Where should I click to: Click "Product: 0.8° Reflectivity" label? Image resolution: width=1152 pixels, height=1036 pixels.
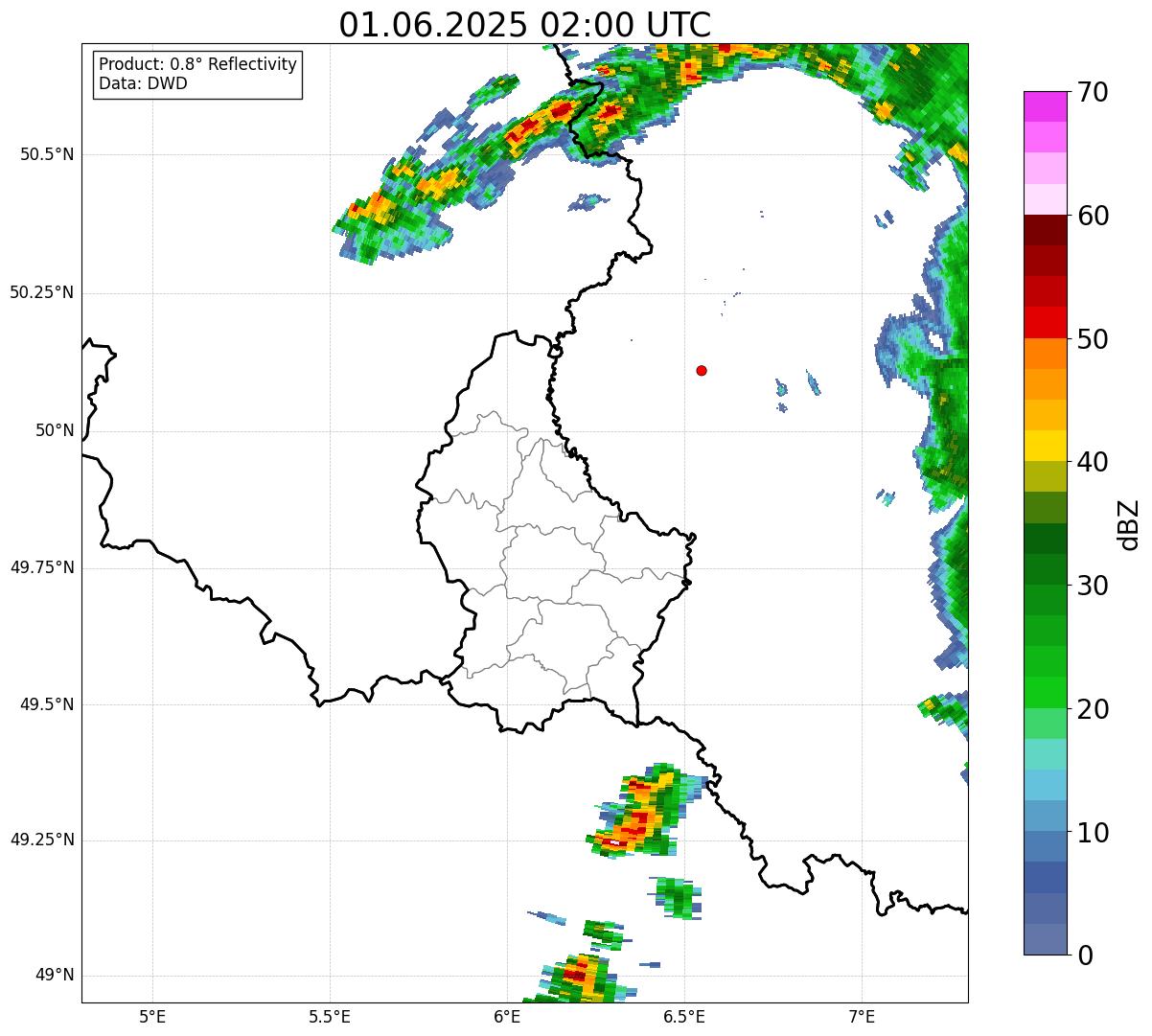tap(198, 64)
